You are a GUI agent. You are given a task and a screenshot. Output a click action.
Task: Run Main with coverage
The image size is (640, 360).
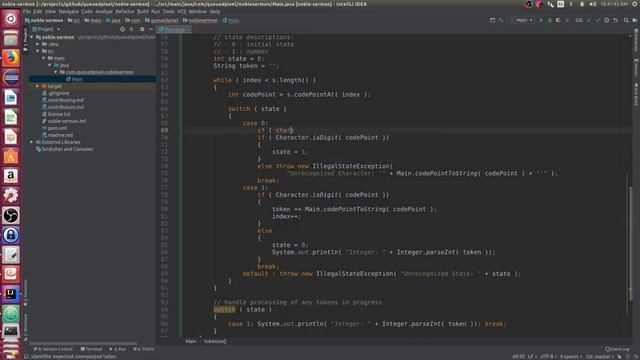[558, 20]
